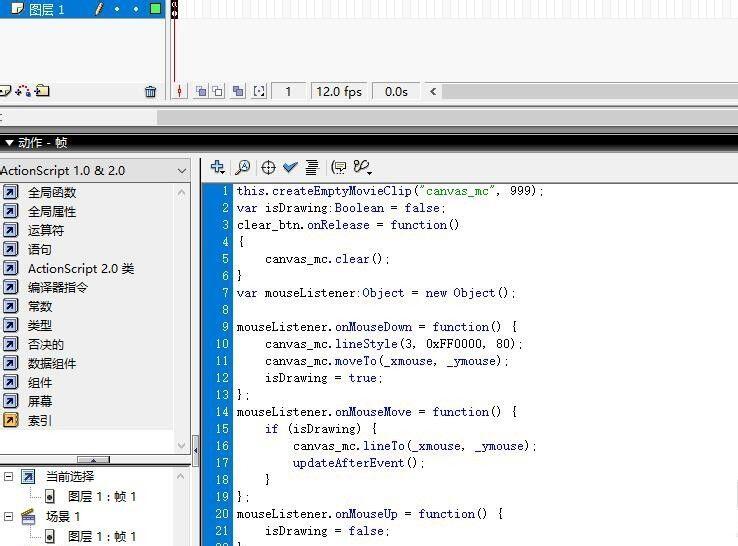Toggle visibility dot for 图层 1
Image resolution: width=738 pixels, height=546 pixels.
[117, 9]
